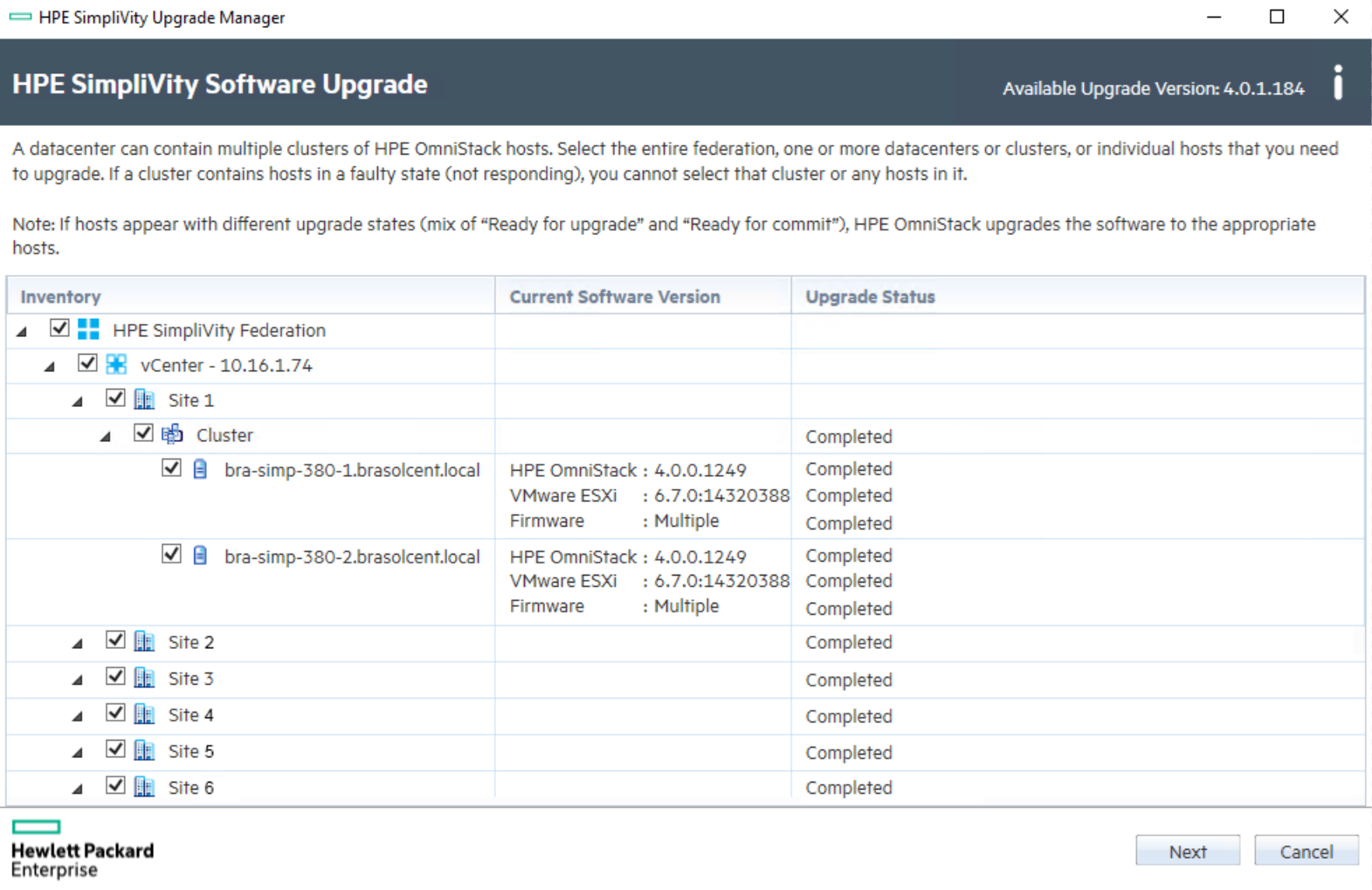Toggle the Site 4 tree arrow
Viewport: 1372px width, 890px height.
pos(78,717)
